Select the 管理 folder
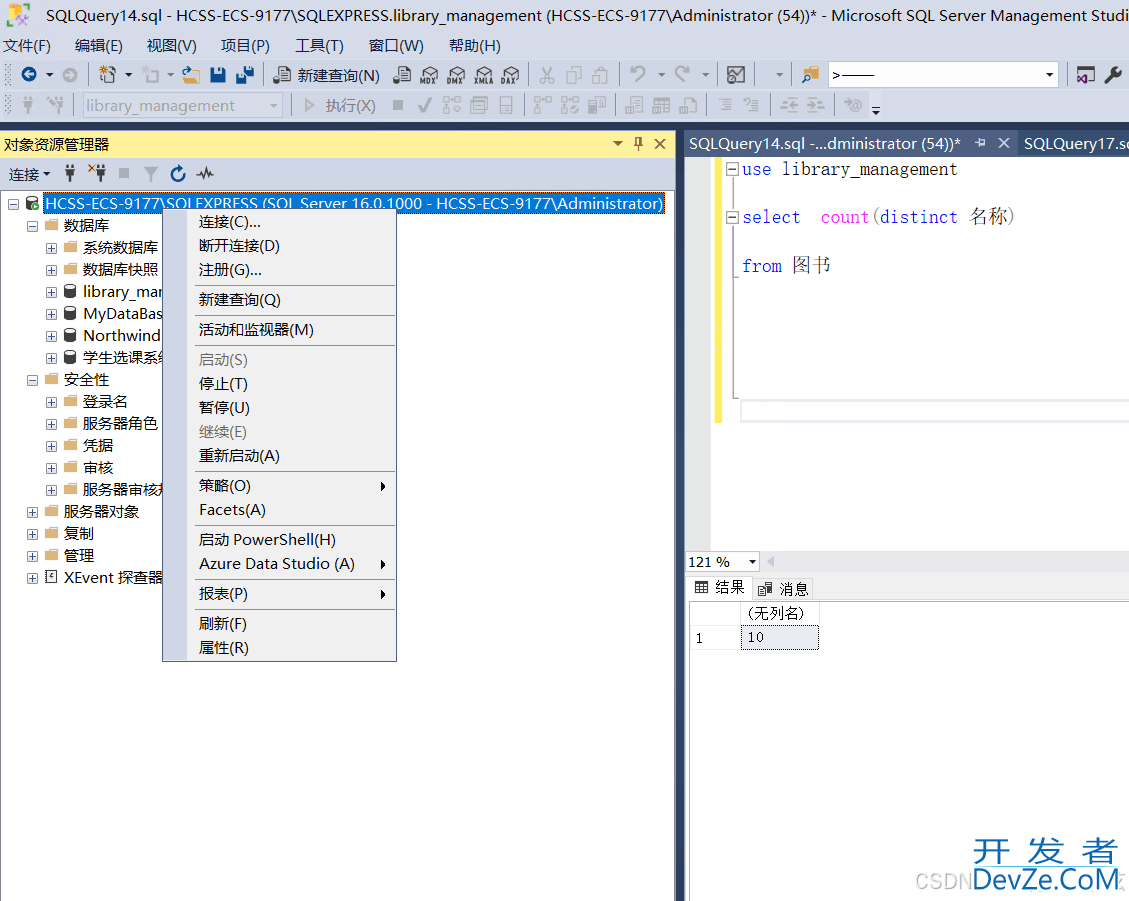Image resolution: width=1129 pixels, height=901 pixels. coord(78,556)
